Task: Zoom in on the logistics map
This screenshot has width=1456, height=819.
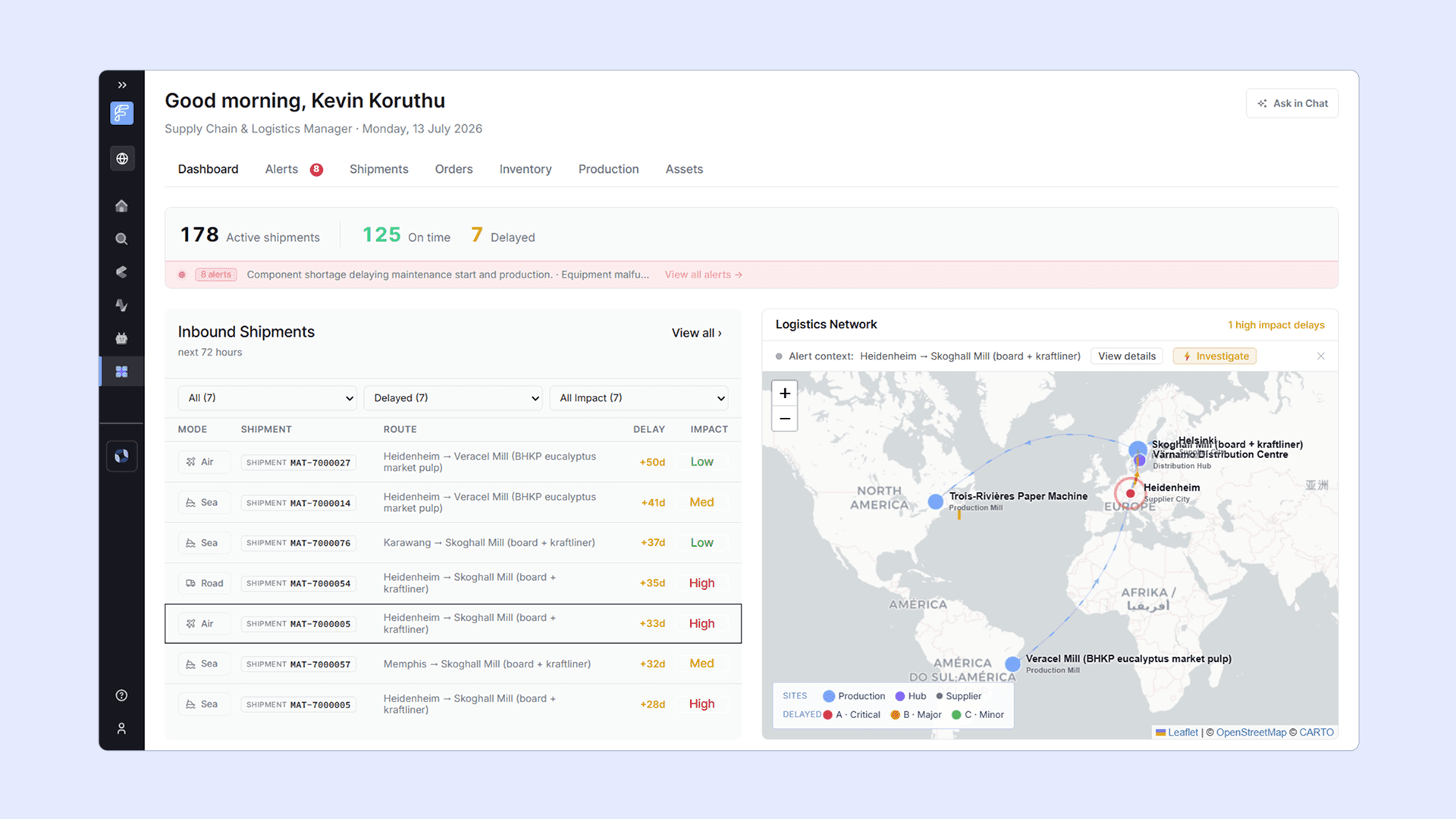Action: point(785,393)
